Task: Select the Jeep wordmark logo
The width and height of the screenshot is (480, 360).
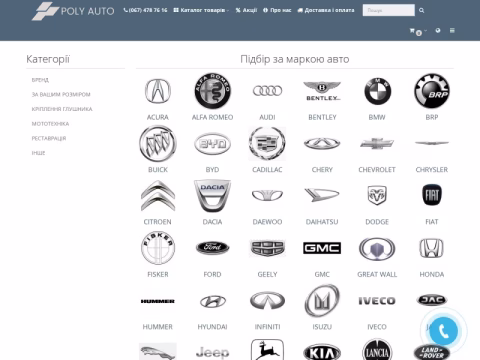Action: [x=212, y=352]
